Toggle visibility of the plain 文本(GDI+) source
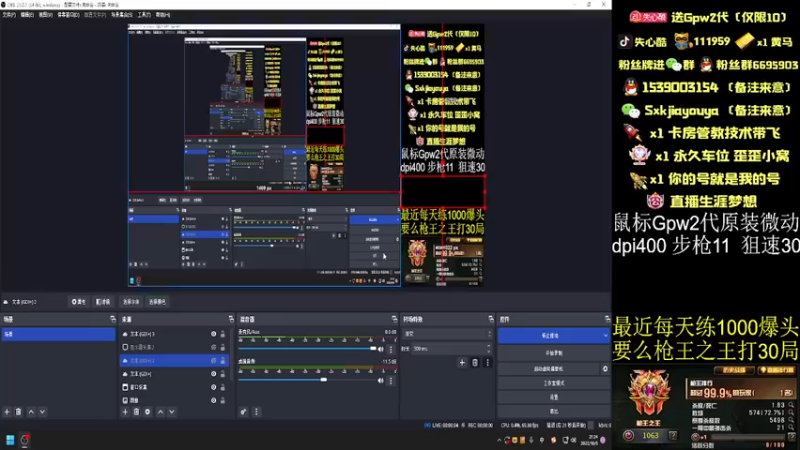 point(213,374)
